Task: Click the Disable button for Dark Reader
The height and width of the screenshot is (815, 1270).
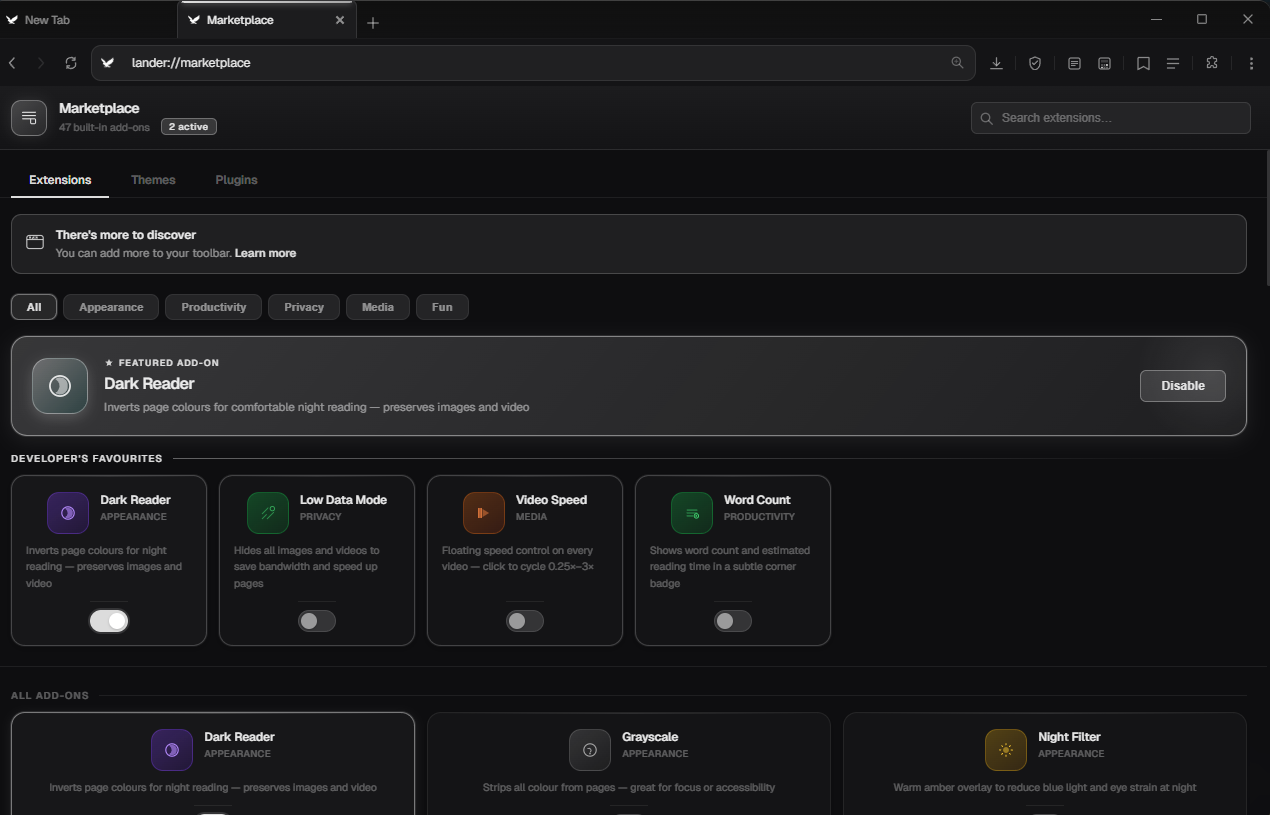Action: pos(1182,385)
